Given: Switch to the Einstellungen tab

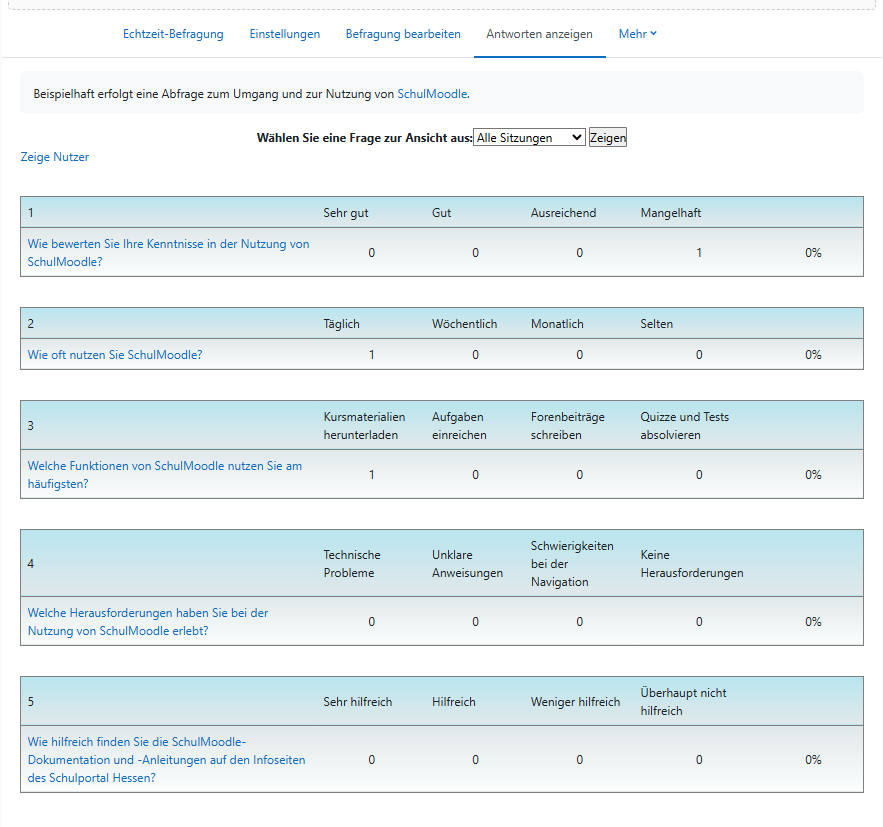Looking at the screenshot, I should [284, 34].
